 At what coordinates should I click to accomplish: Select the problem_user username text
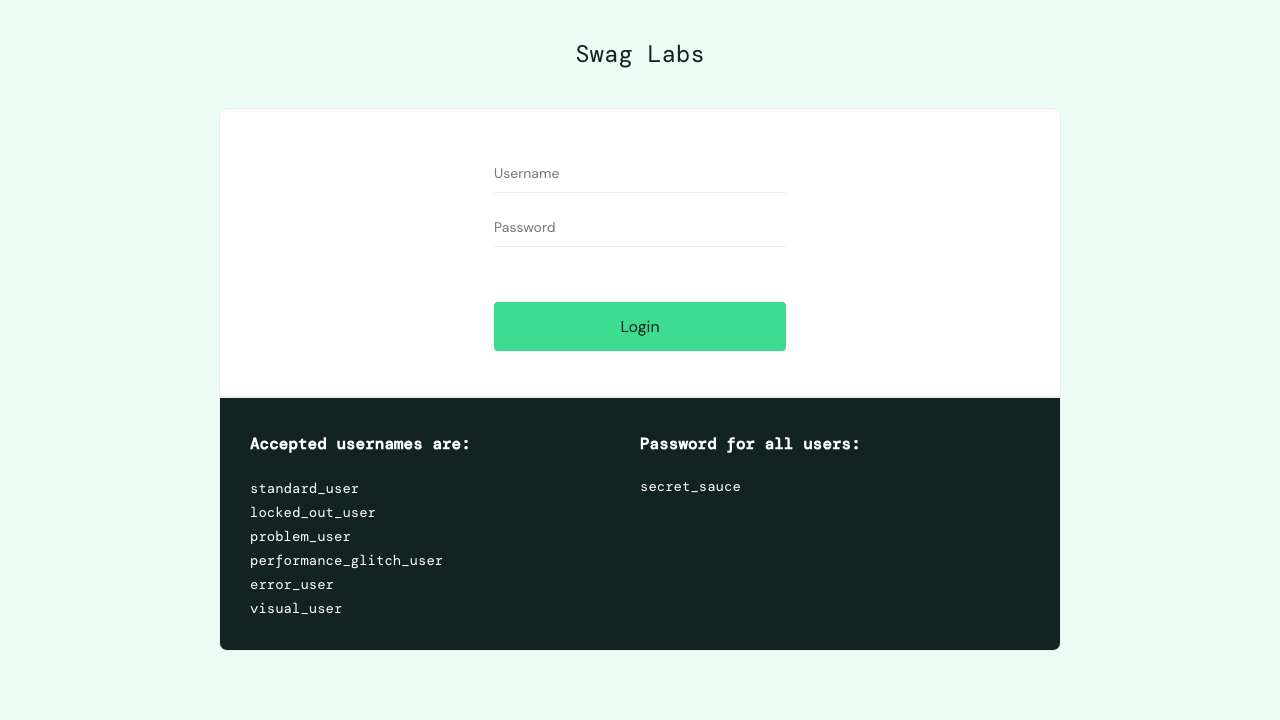click(300, 536)
